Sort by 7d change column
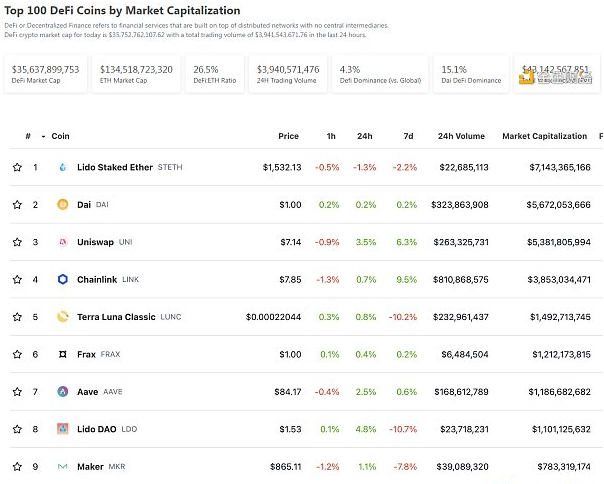Image resolution: width=604 pixels, height=484 pixels. pyautogui.click(x=408, y=136)
